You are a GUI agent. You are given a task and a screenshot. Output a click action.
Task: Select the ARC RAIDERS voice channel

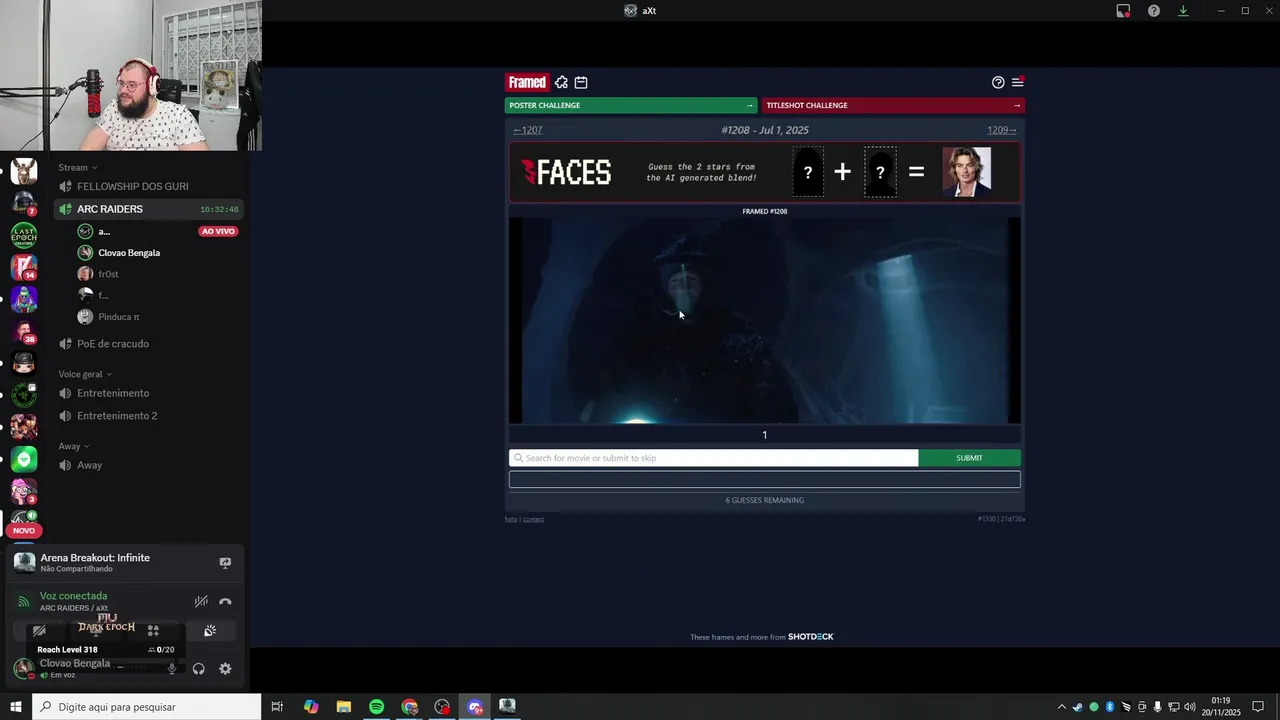pyautogui.click(x=150, y=209)
